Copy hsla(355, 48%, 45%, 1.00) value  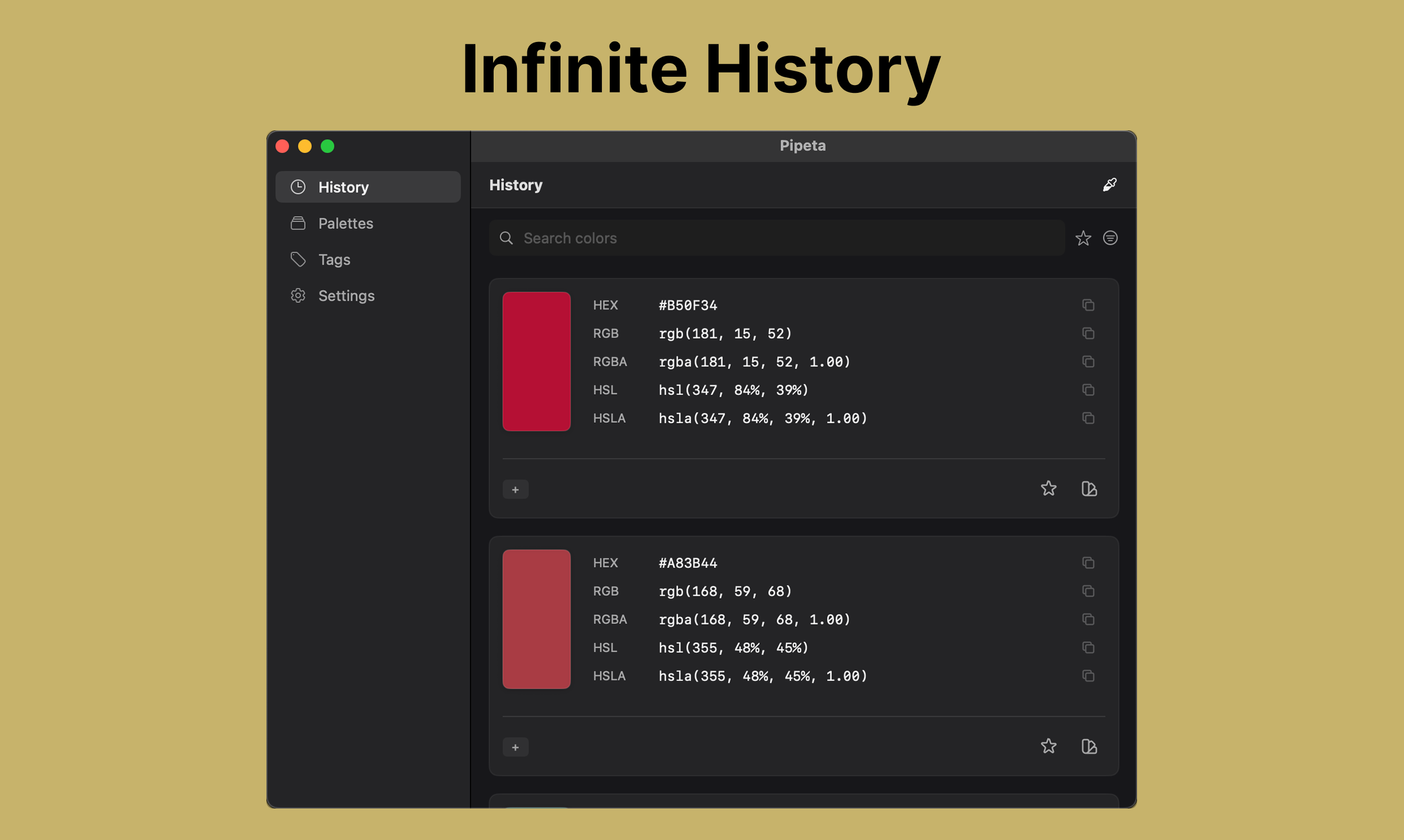[x=1088, y=676]
